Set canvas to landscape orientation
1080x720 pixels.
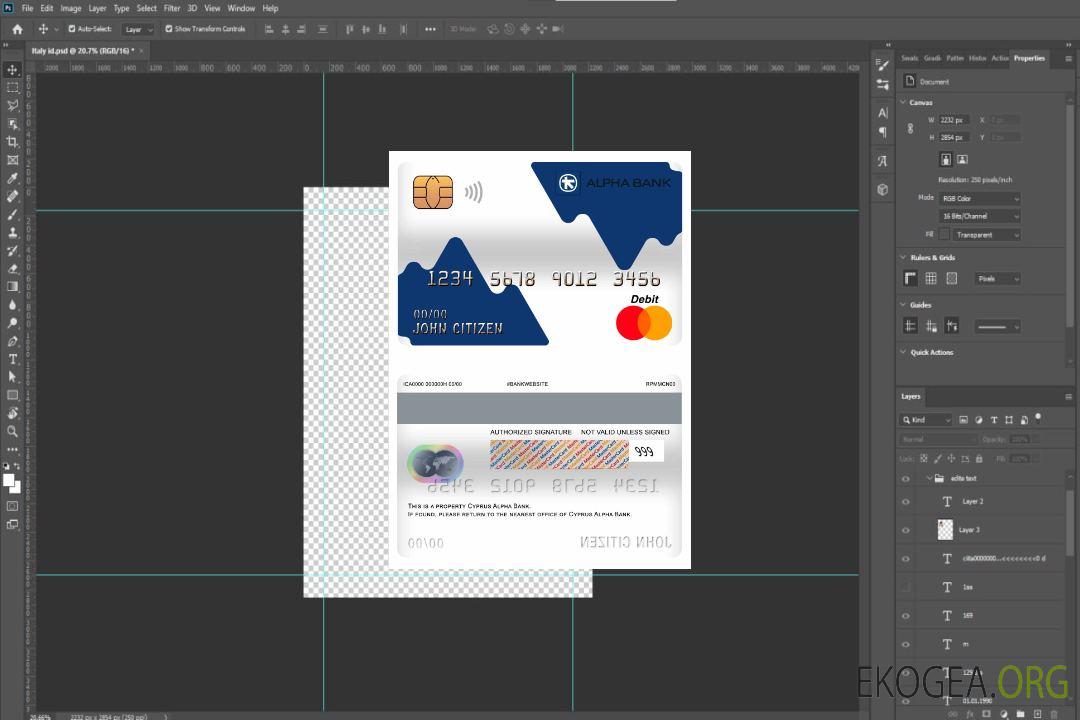coord(962,159)
